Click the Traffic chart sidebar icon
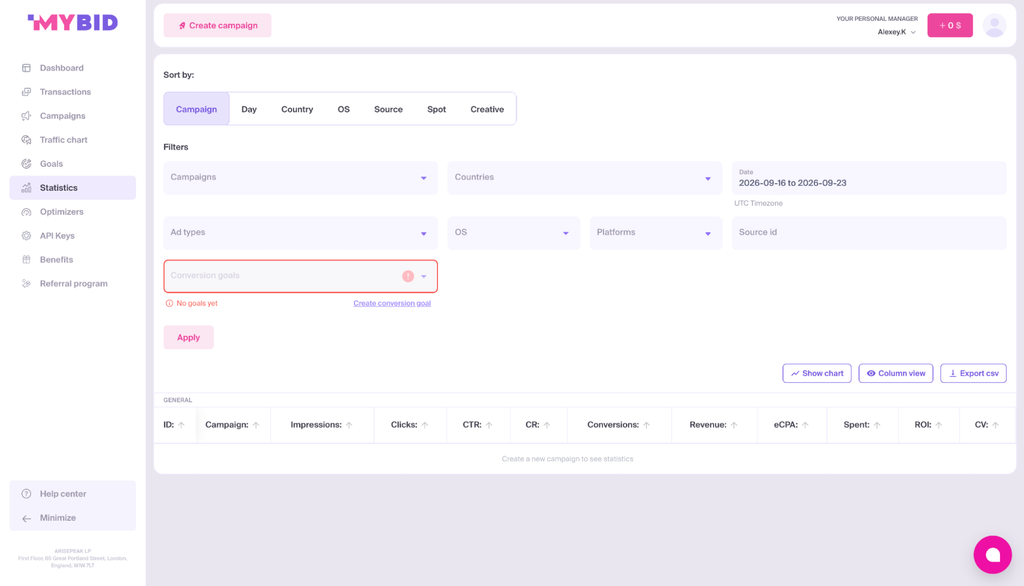 tap(26, 140)
